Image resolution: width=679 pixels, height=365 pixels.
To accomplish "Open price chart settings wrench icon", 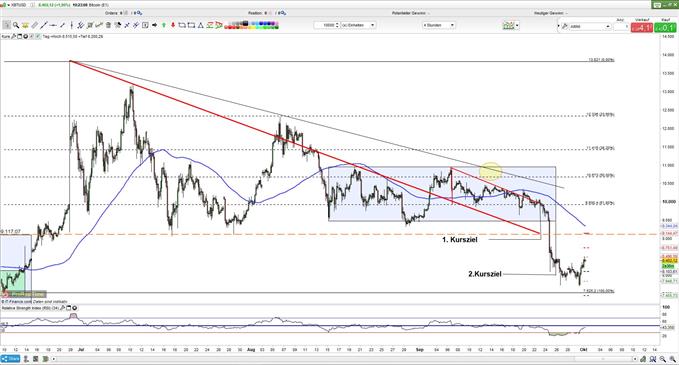I will tap(13, 37).
